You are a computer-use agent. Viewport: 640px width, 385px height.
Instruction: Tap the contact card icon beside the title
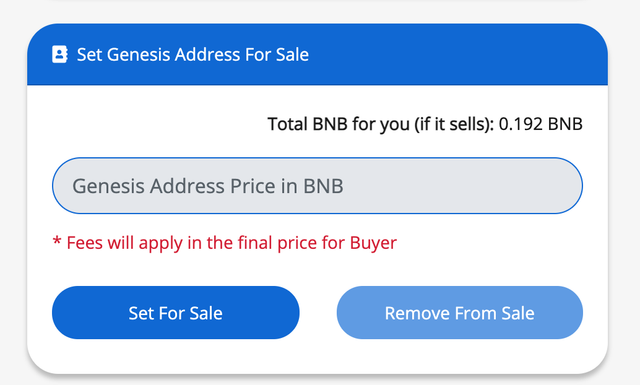point(60,54)
